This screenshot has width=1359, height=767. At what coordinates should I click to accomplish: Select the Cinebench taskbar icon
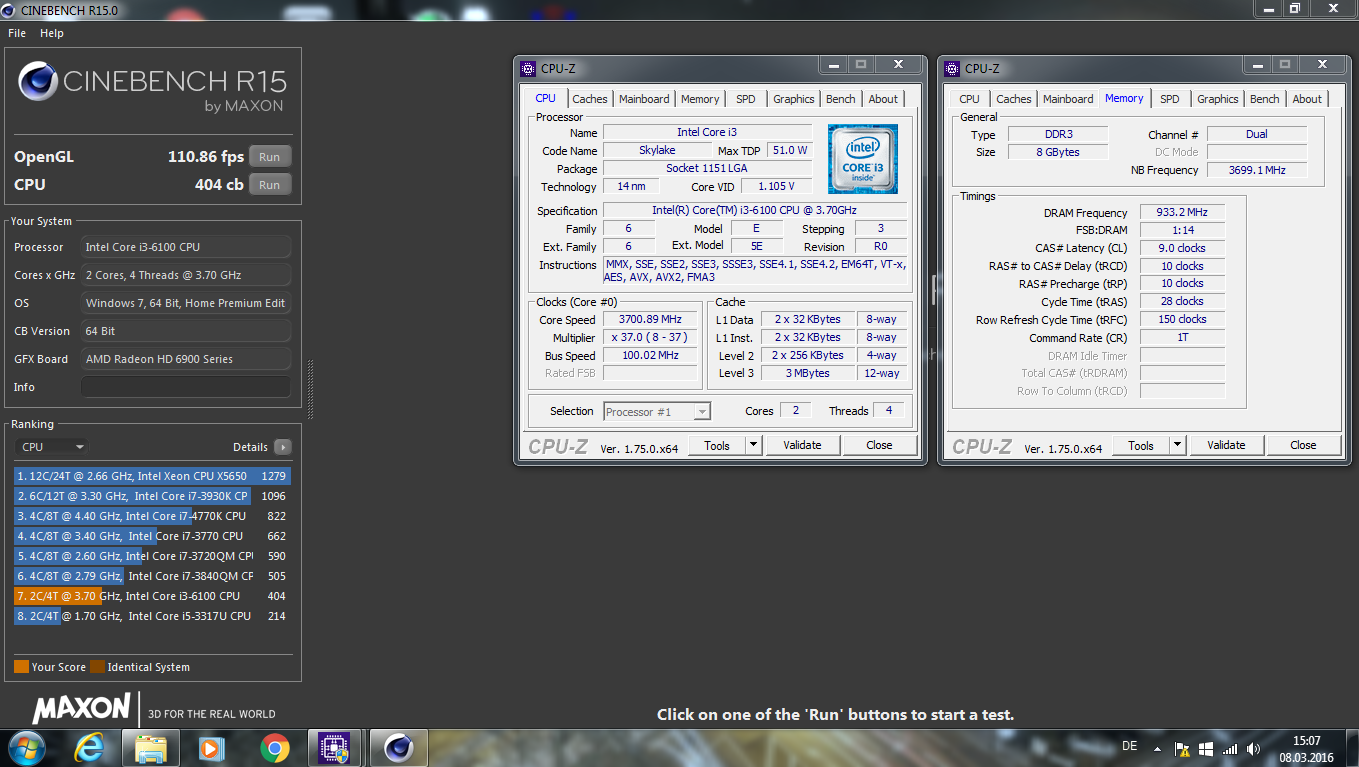click(398, 748)
